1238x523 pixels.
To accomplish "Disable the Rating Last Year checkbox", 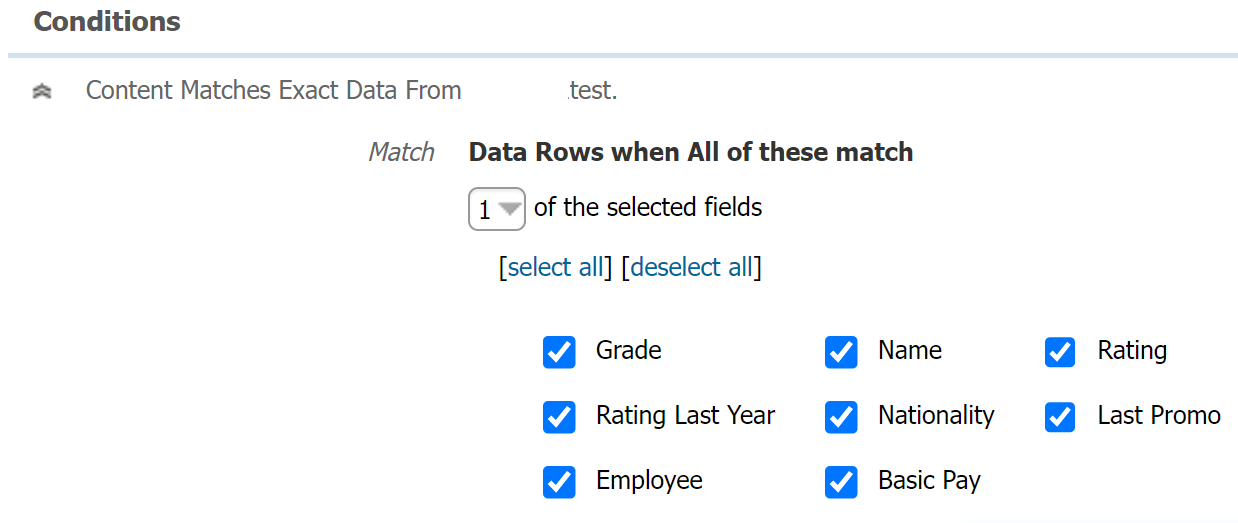I will (559, 417).
